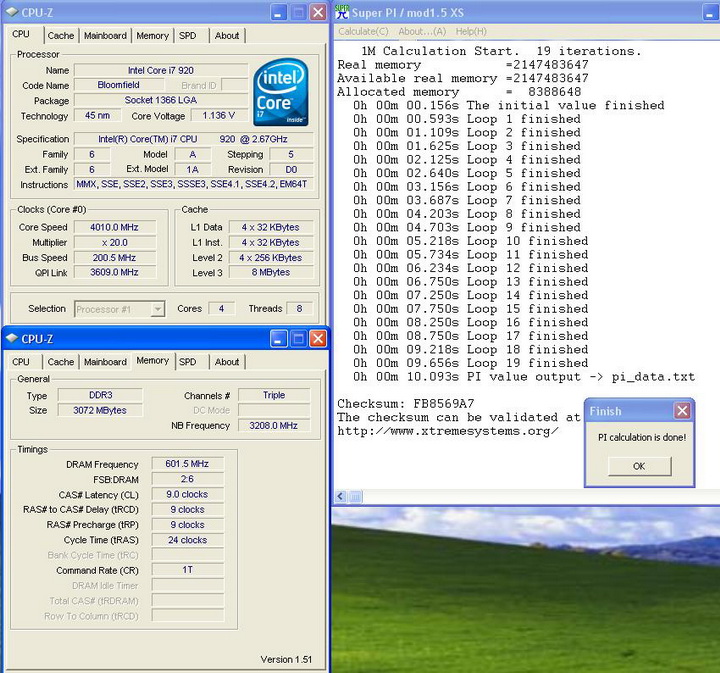Click the Threads value 8
Screen dimensions: 720x673
point(299,308)
